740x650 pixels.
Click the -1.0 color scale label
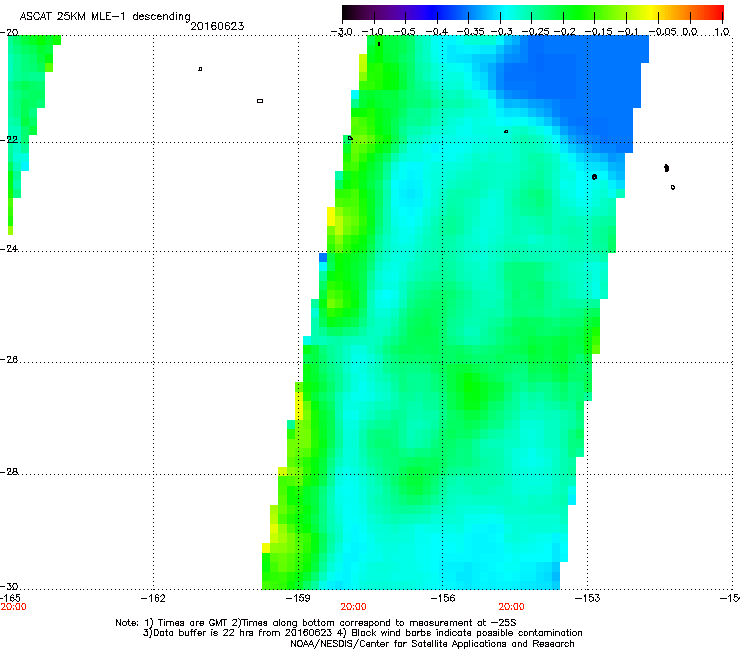(373, 32)
